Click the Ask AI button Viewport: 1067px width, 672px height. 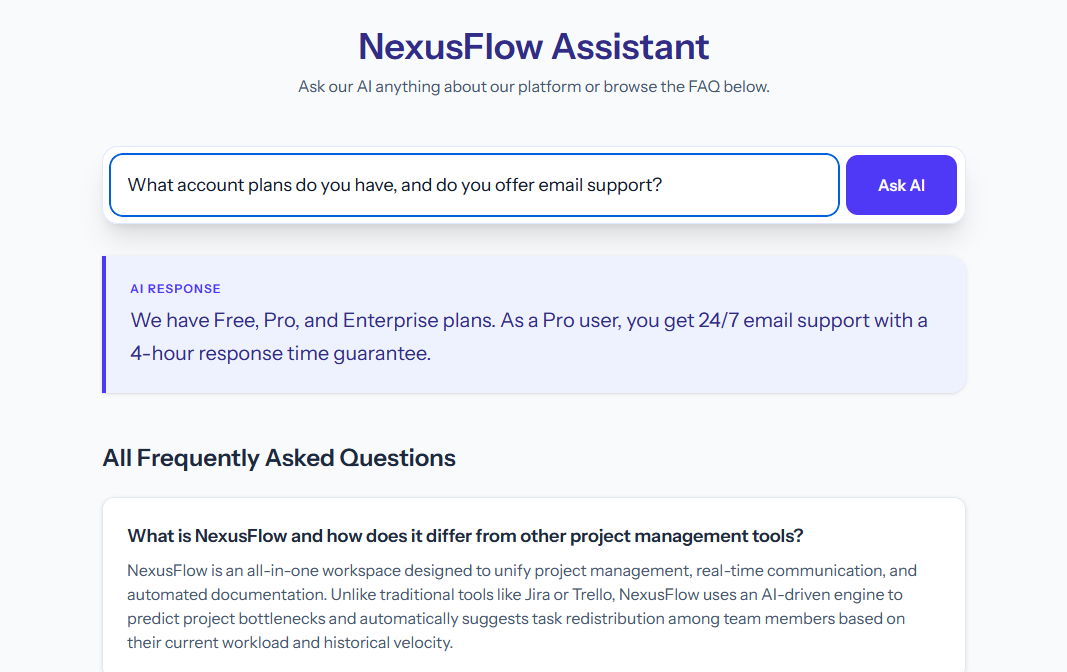click(x=901, y=185)
